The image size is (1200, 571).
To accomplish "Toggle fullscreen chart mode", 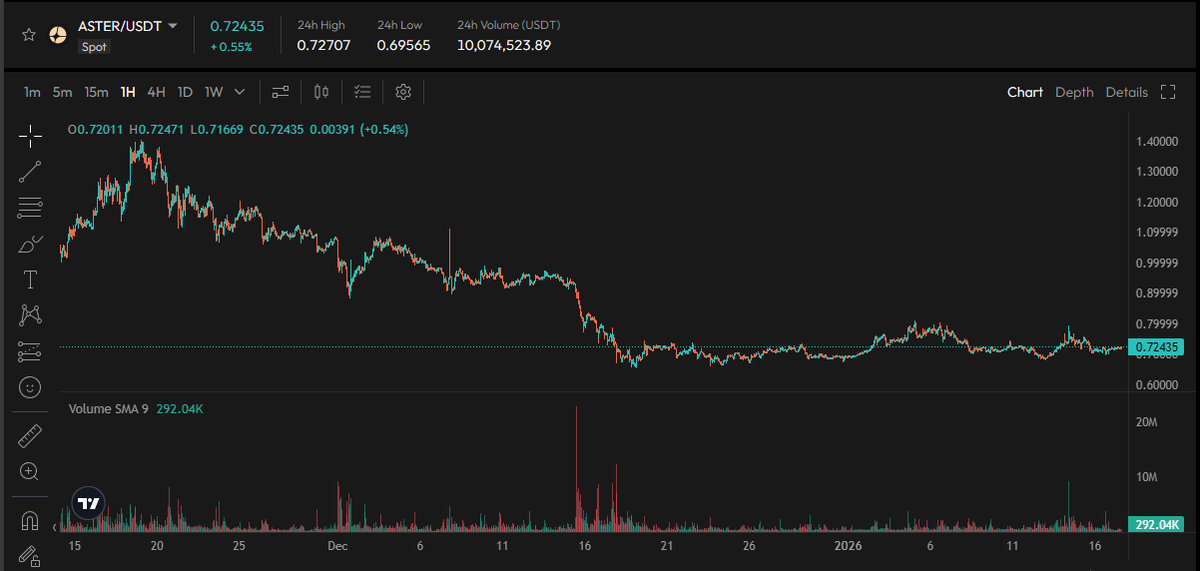I will click(x=1167, y=92).
